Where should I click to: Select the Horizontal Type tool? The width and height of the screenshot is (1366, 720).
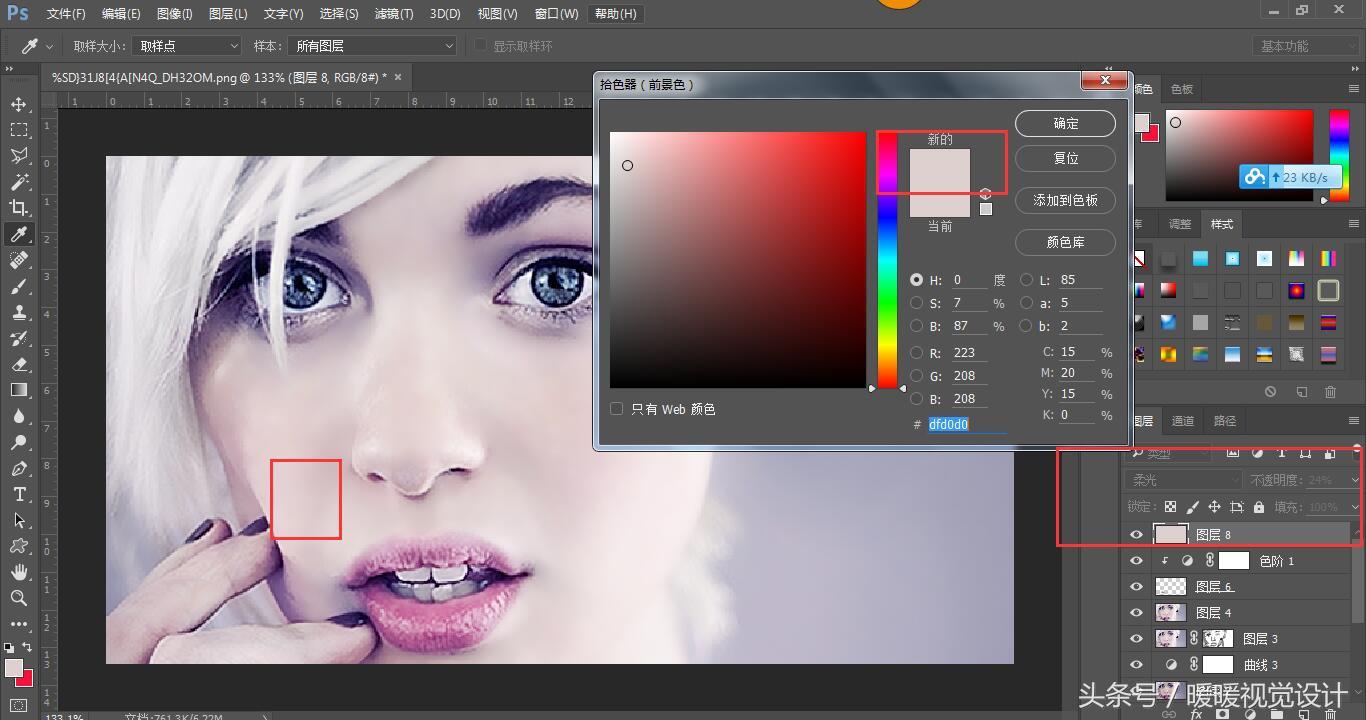tap(19, 494)
